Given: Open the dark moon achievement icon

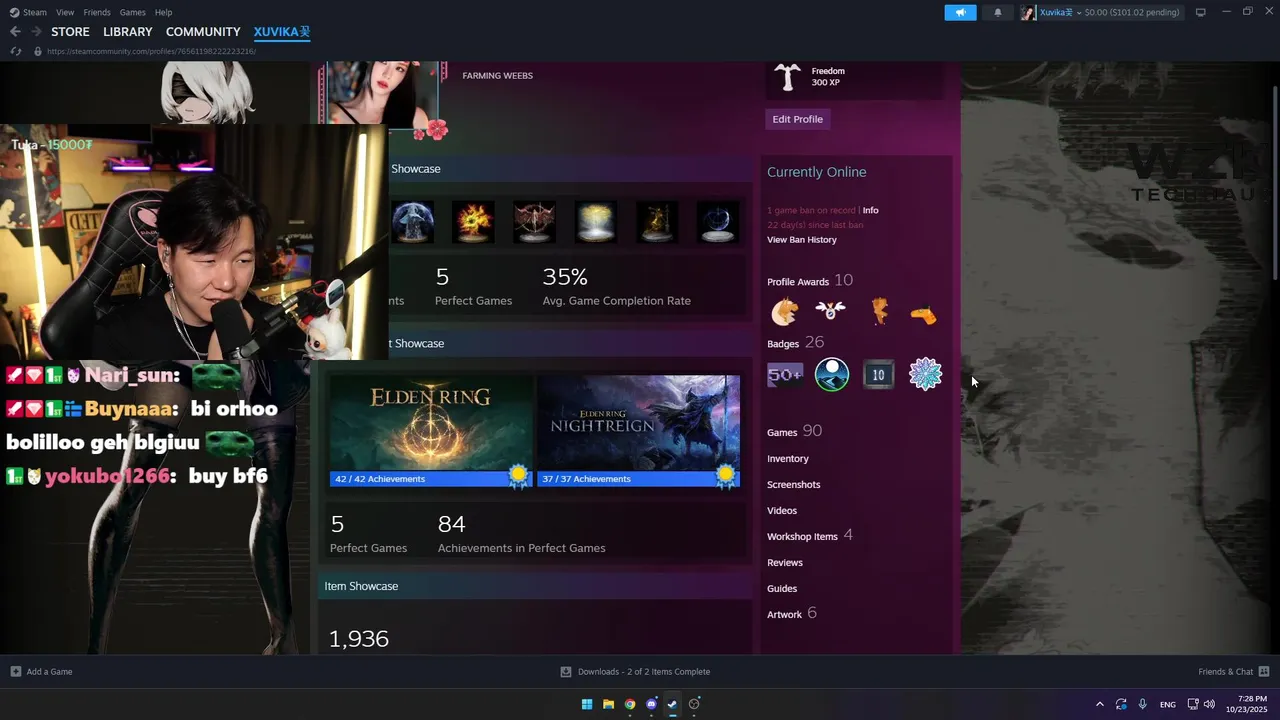Looking at the screenshot, I should point(717,222).
